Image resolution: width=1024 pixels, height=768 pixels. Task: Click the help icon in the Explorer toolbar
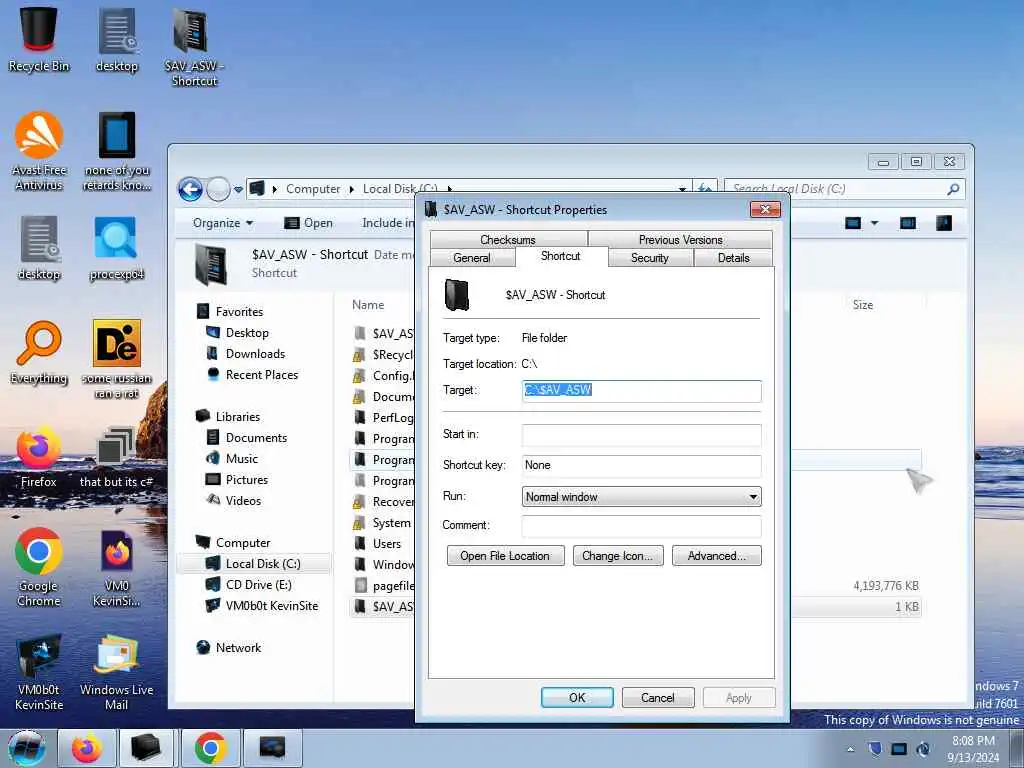point(944,223)
